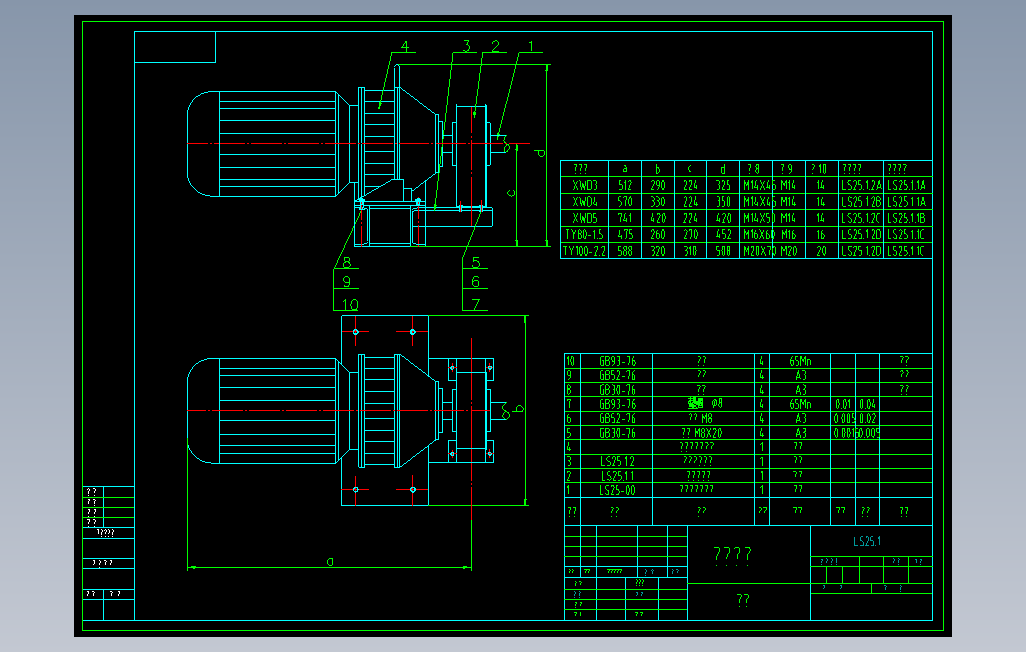The height and width of the screenshot is (652, 1026).
Task: Select the LS25.1.2C part code
Action: (x=861, y=218)
